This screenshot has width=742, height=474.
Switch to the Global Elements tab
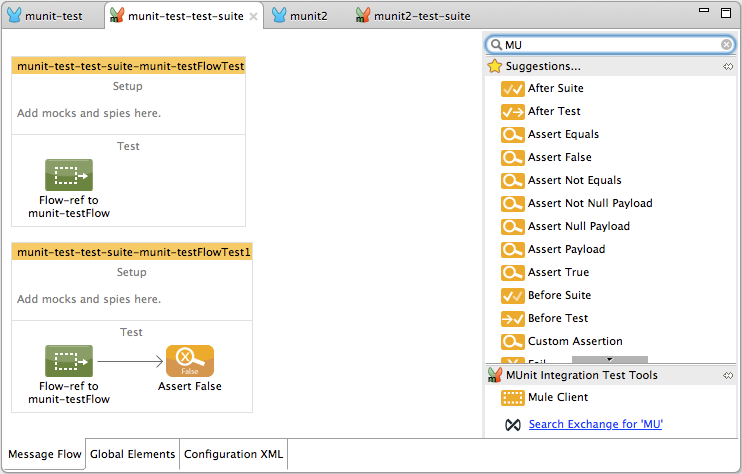click(132, 454)
